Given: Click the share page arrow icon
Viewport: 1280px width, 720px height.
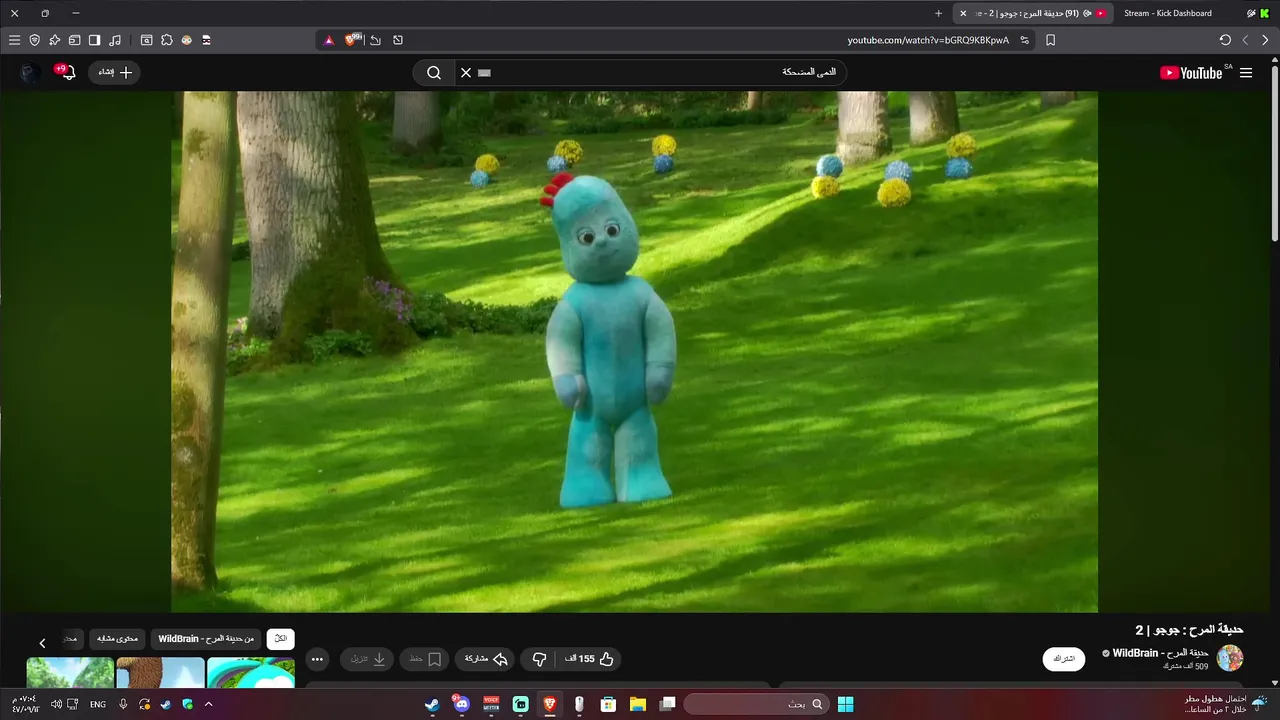Looking at the screenshot, I should coord(375,40).
